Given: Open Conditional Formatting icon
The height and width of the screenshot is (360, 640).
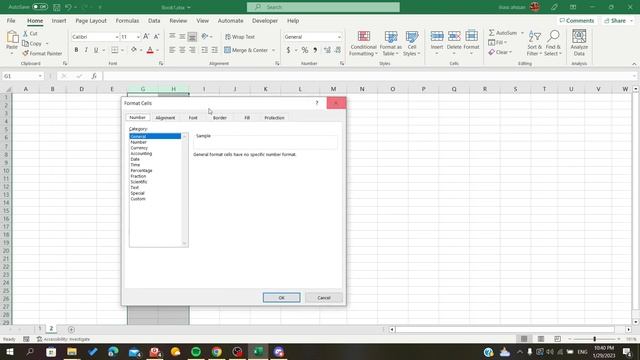Looking at the screenshot, I should click(x=363, y=37).
